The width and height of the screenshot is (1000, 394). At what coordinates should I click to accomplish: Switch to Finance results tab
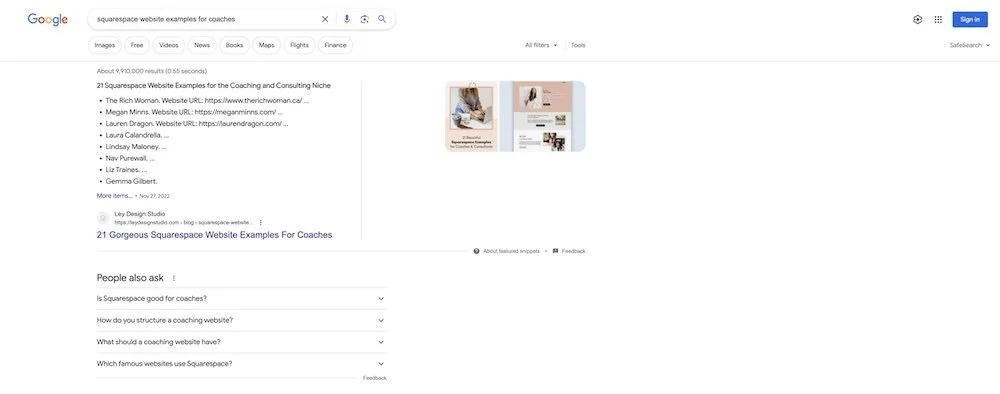(335, 45)
